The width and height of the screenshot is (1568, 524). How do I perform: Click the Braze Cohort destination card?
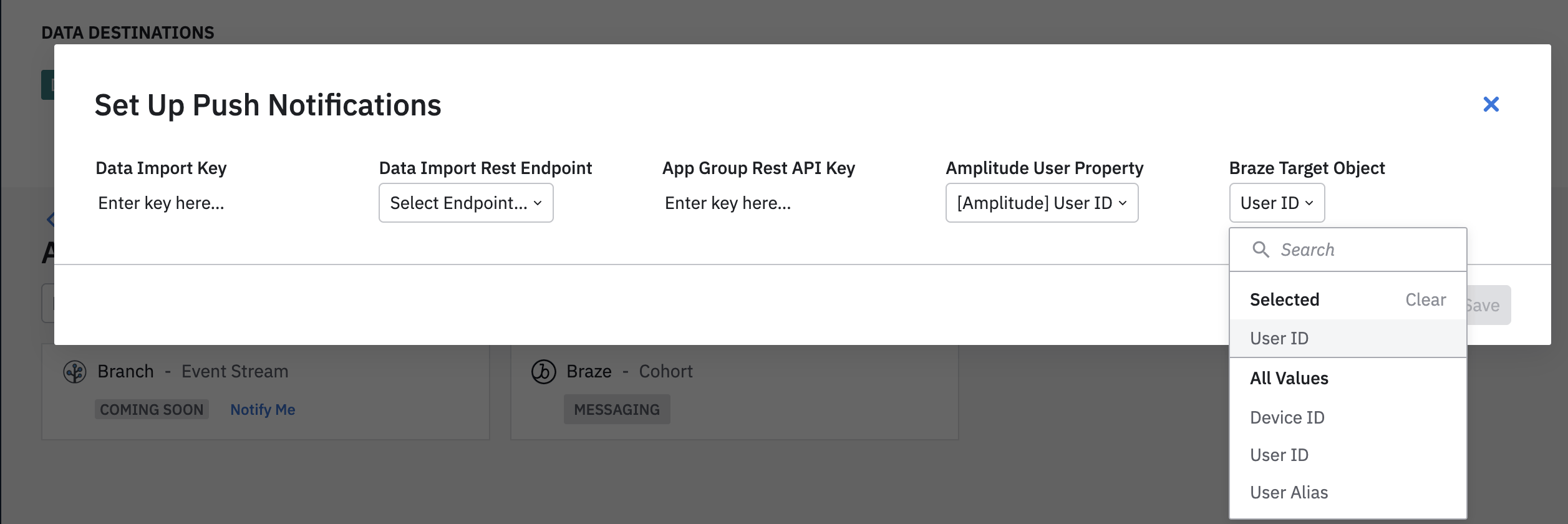[x=733, y=393]
